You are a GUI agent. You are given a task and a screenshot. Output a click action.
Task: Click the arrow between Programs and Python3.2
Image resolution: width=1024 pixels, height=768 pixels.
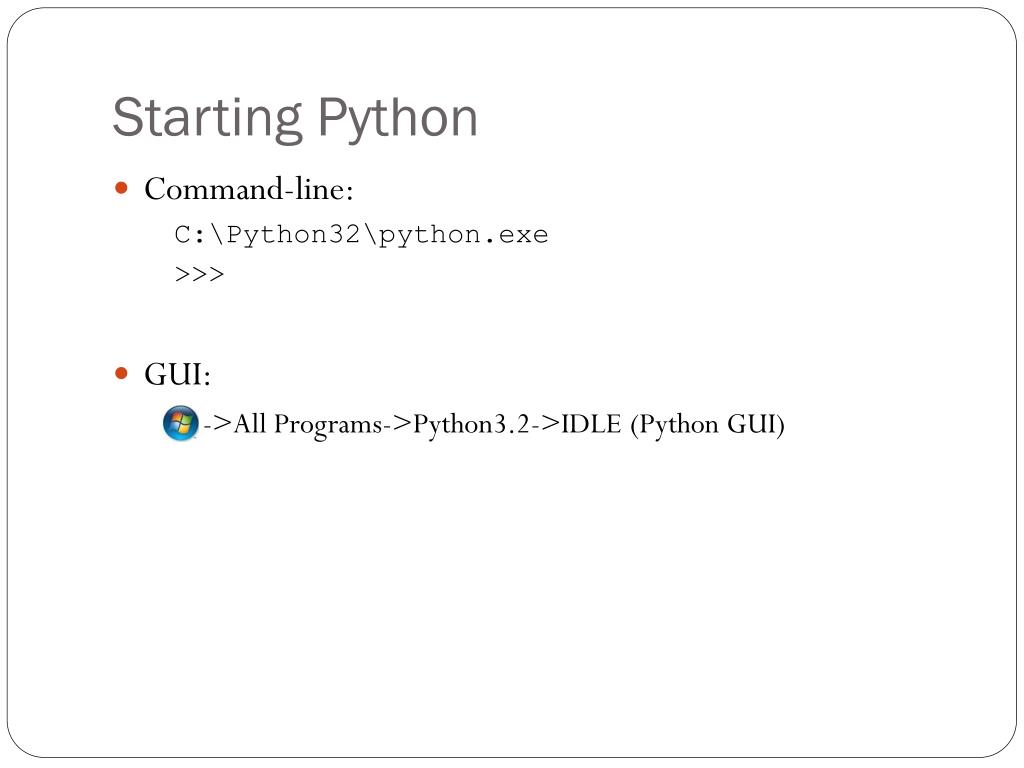pos(398,424)
